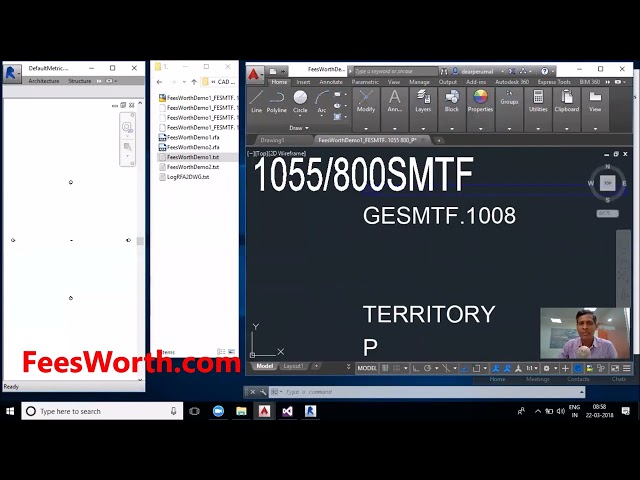Select the Circle draw tool
This screenshot has width=640, height=480.
click(300, 101)
